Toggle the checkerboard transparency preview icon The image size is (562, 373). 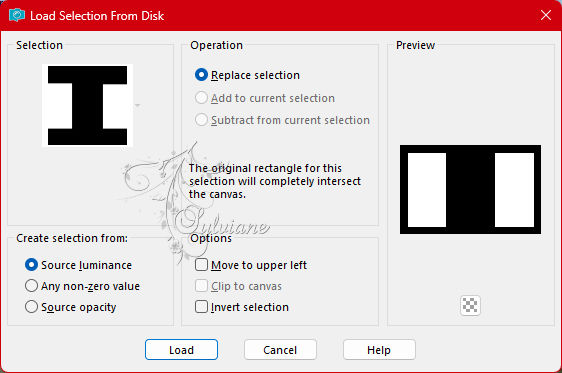(470, 305)
